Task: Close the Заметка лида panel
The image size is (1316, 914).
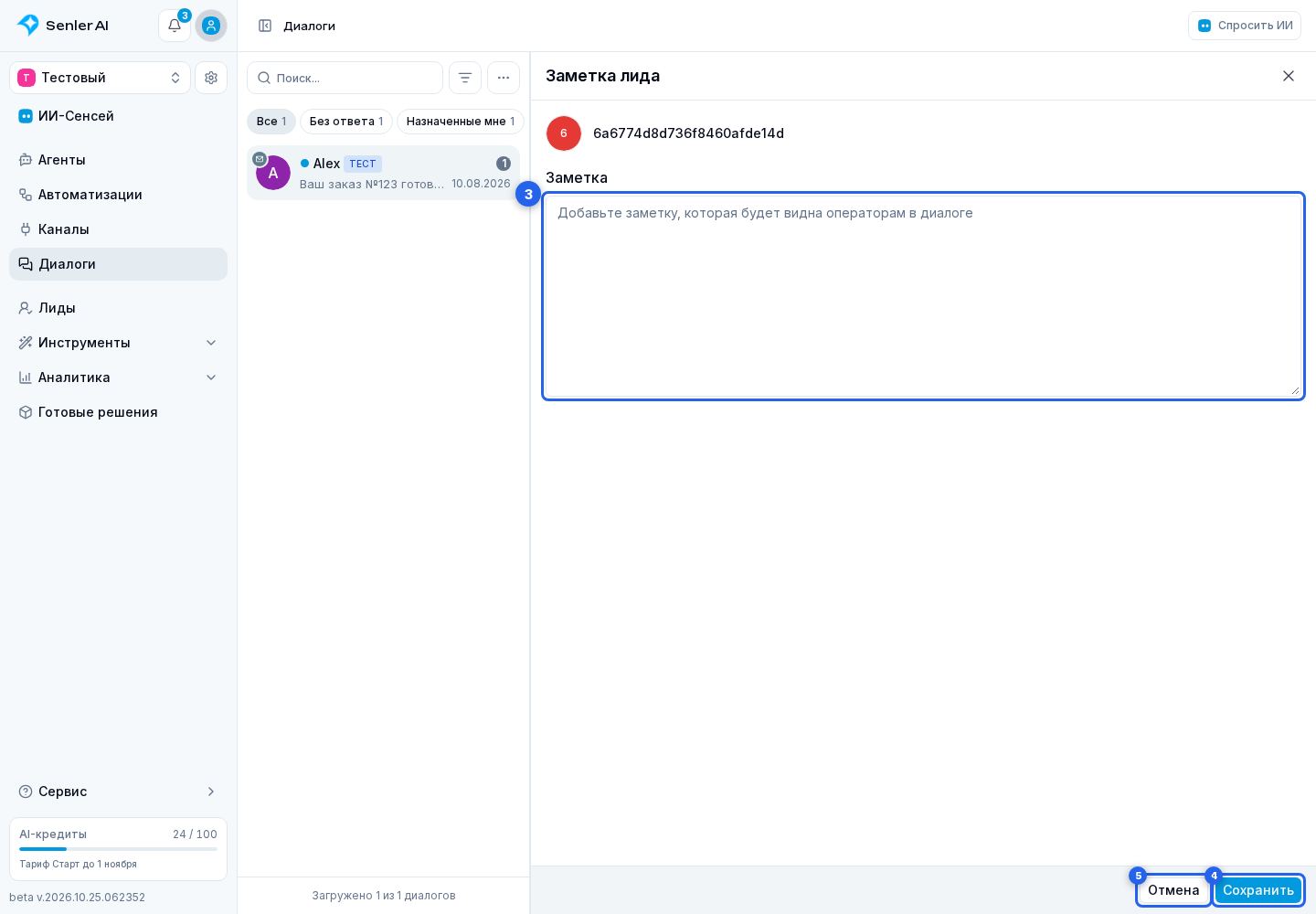Action: [1289, 76]
